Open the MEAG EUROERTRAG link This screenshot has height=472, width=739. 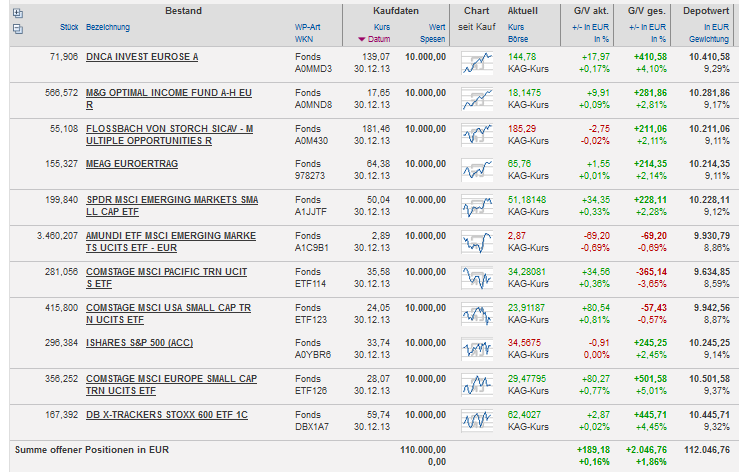point(132,164)
